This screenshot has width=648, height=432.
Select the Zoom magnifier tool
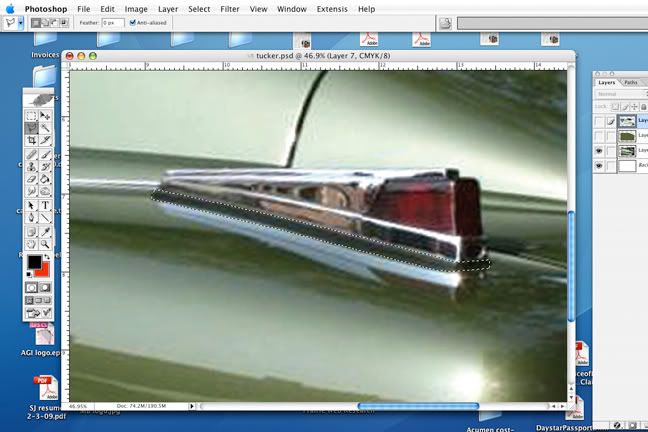45,244
